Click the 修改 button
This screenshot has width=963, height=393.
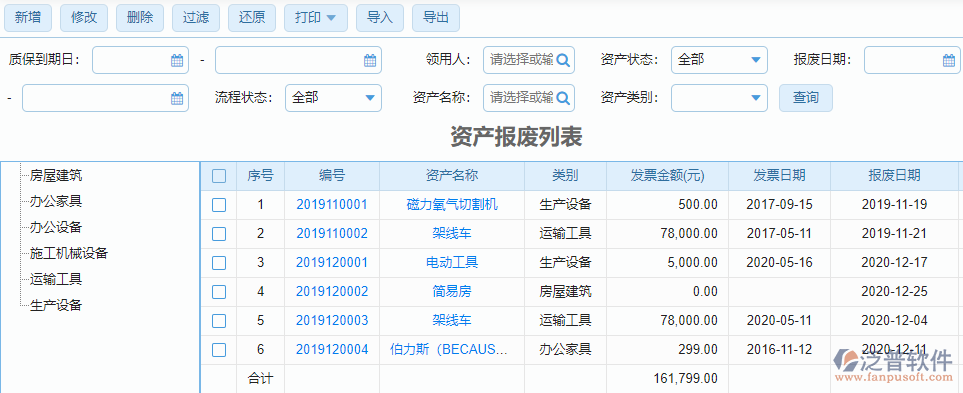(84, 18)
